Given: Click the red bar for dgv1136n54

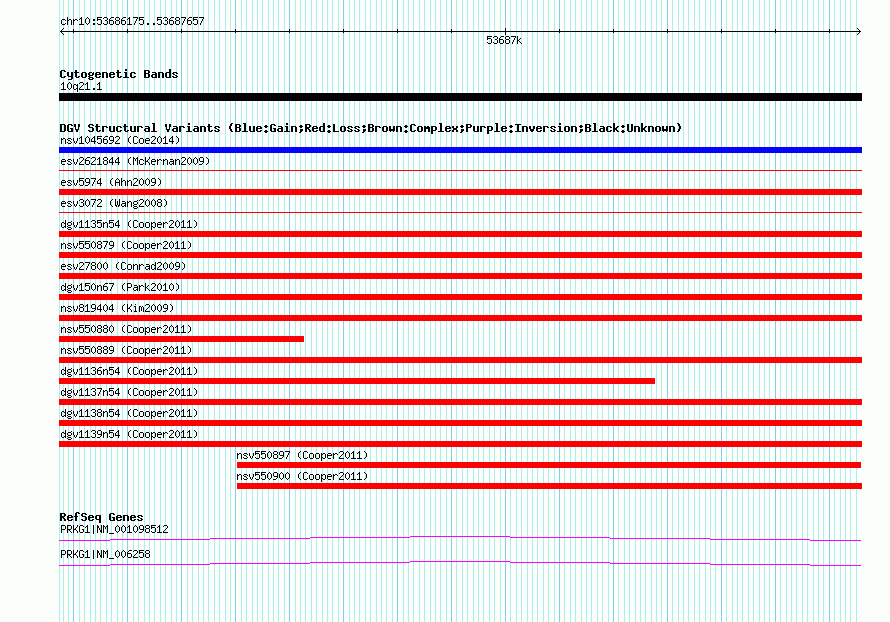Looking at the screenshot, I should [357, 381].
